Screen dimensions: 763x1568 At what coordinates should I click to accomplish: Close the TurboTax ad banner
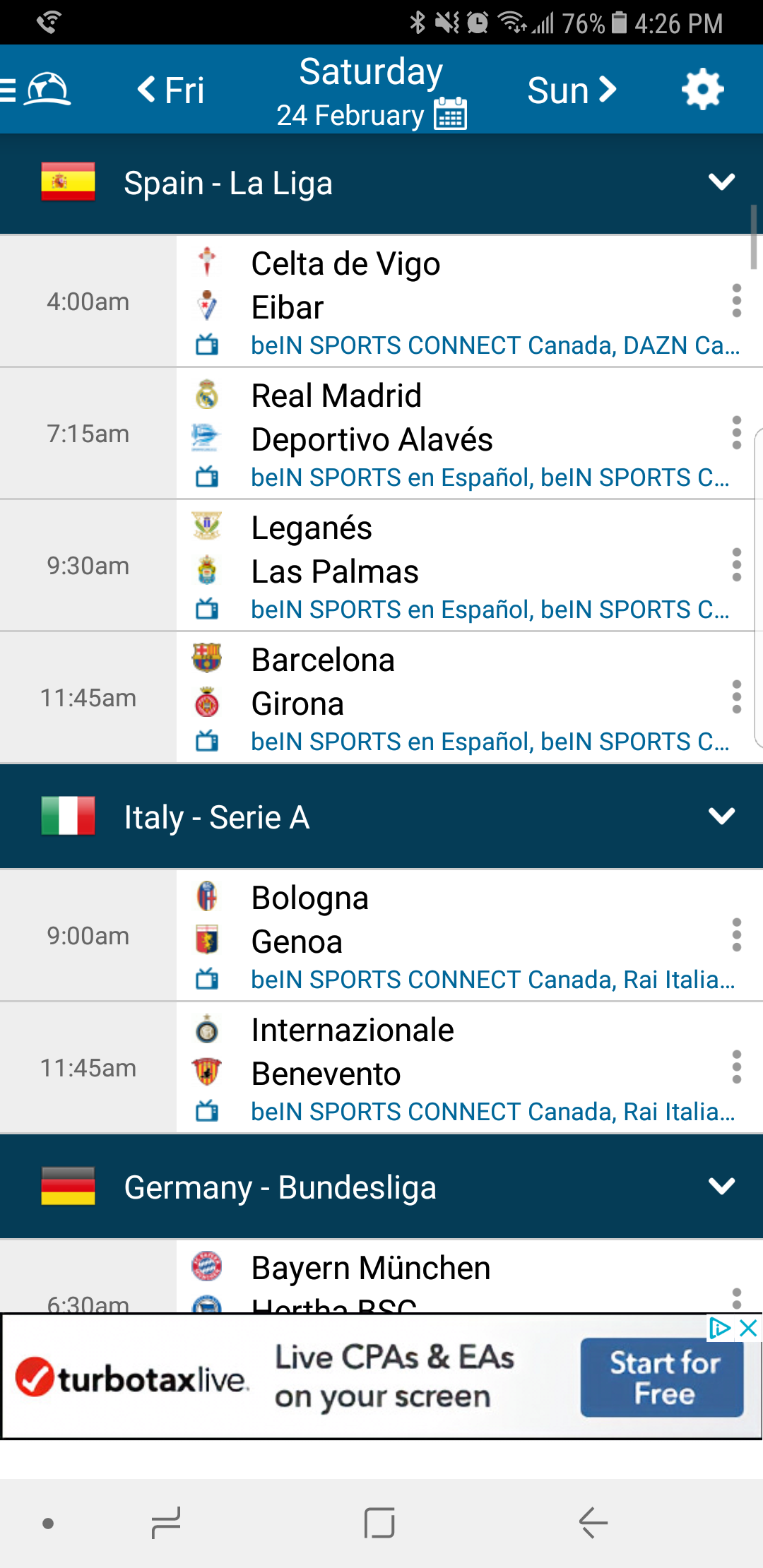tap(748, 1329)
